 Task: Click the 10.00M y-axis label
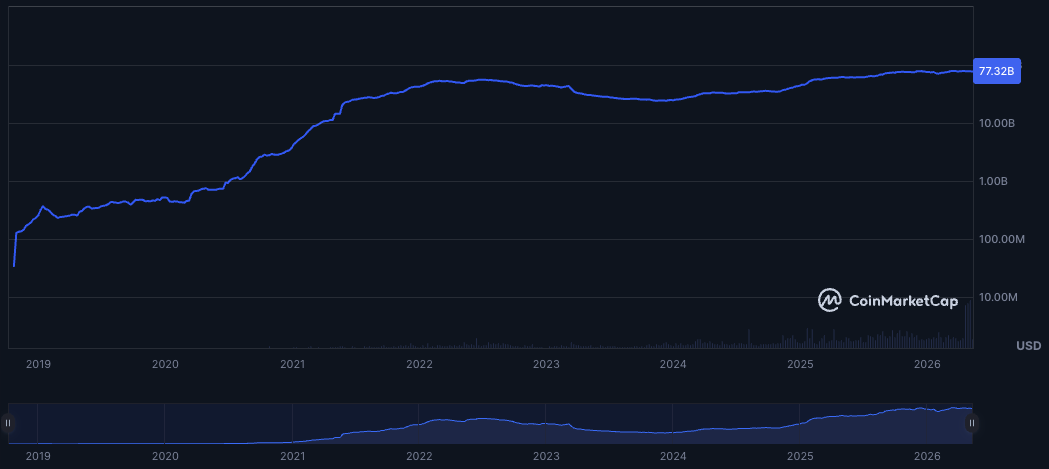click(997, 297)
